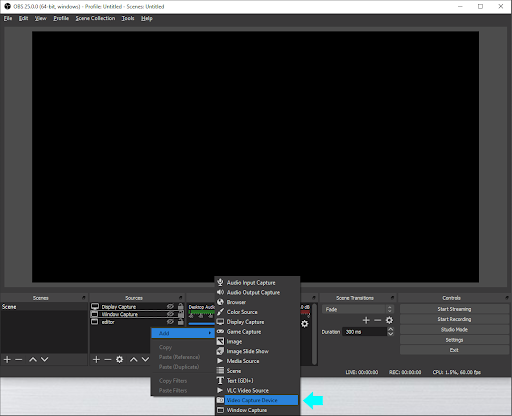Adjust Duration with the spinner arrows
The width and height of the screenshot is (512, 416).
coord(390,332)
